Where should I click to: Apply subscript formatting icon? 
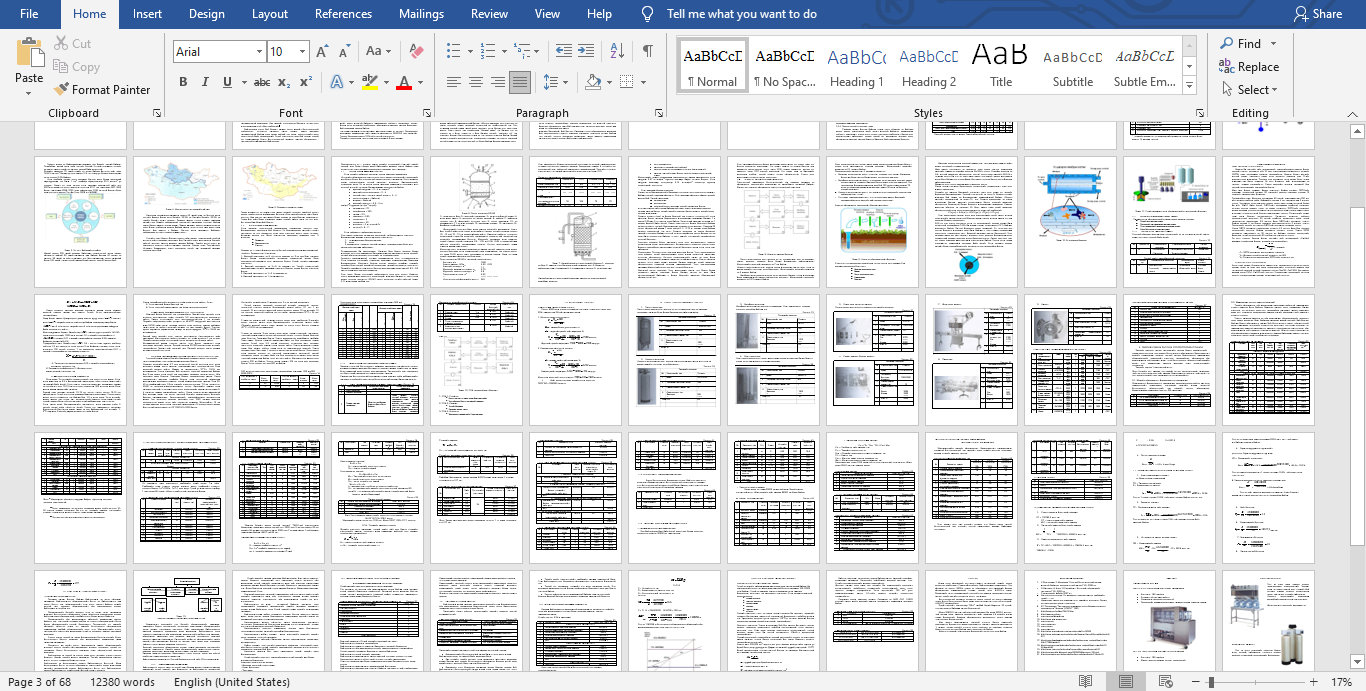(x=284, y=82)
